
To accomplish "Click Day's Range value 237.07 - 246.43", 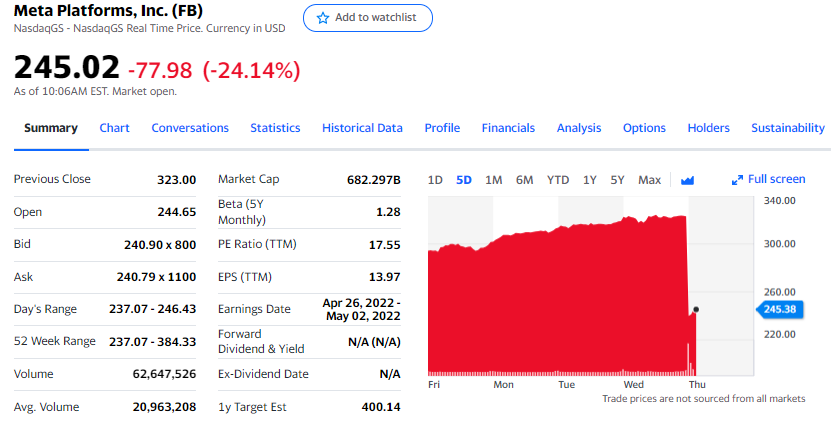I will [x=153, y=309].
